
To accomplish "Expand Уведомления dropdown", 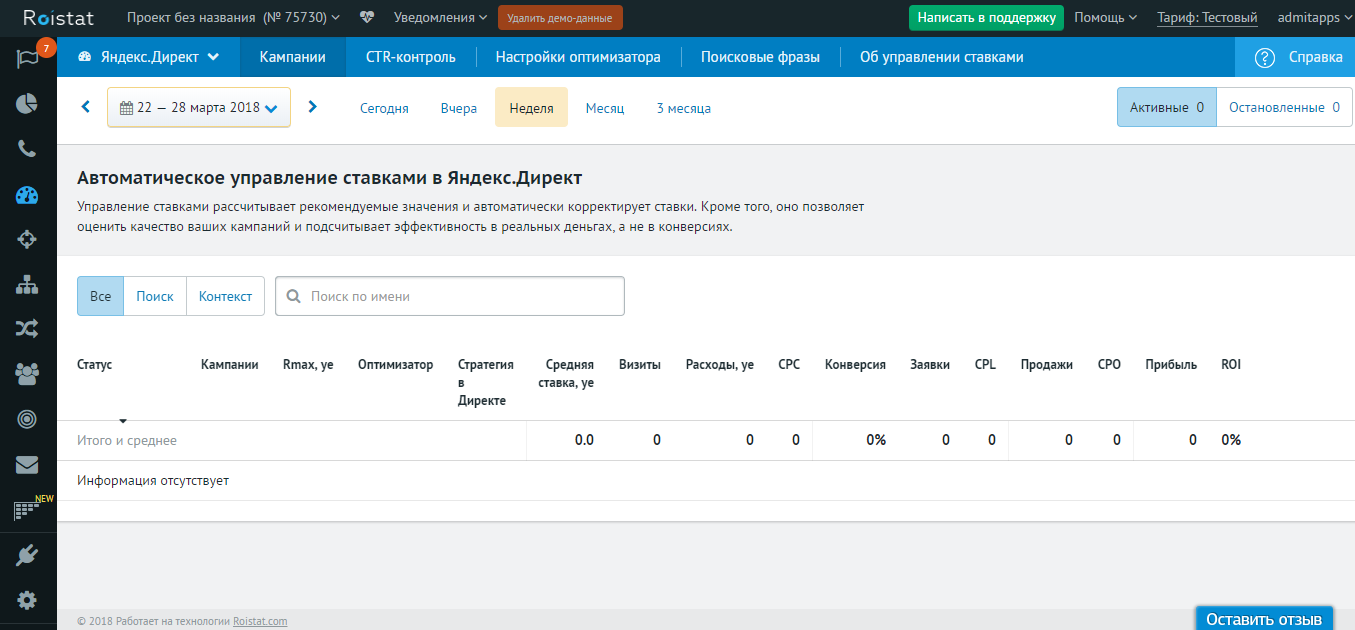I will click(x=440, y=17).
